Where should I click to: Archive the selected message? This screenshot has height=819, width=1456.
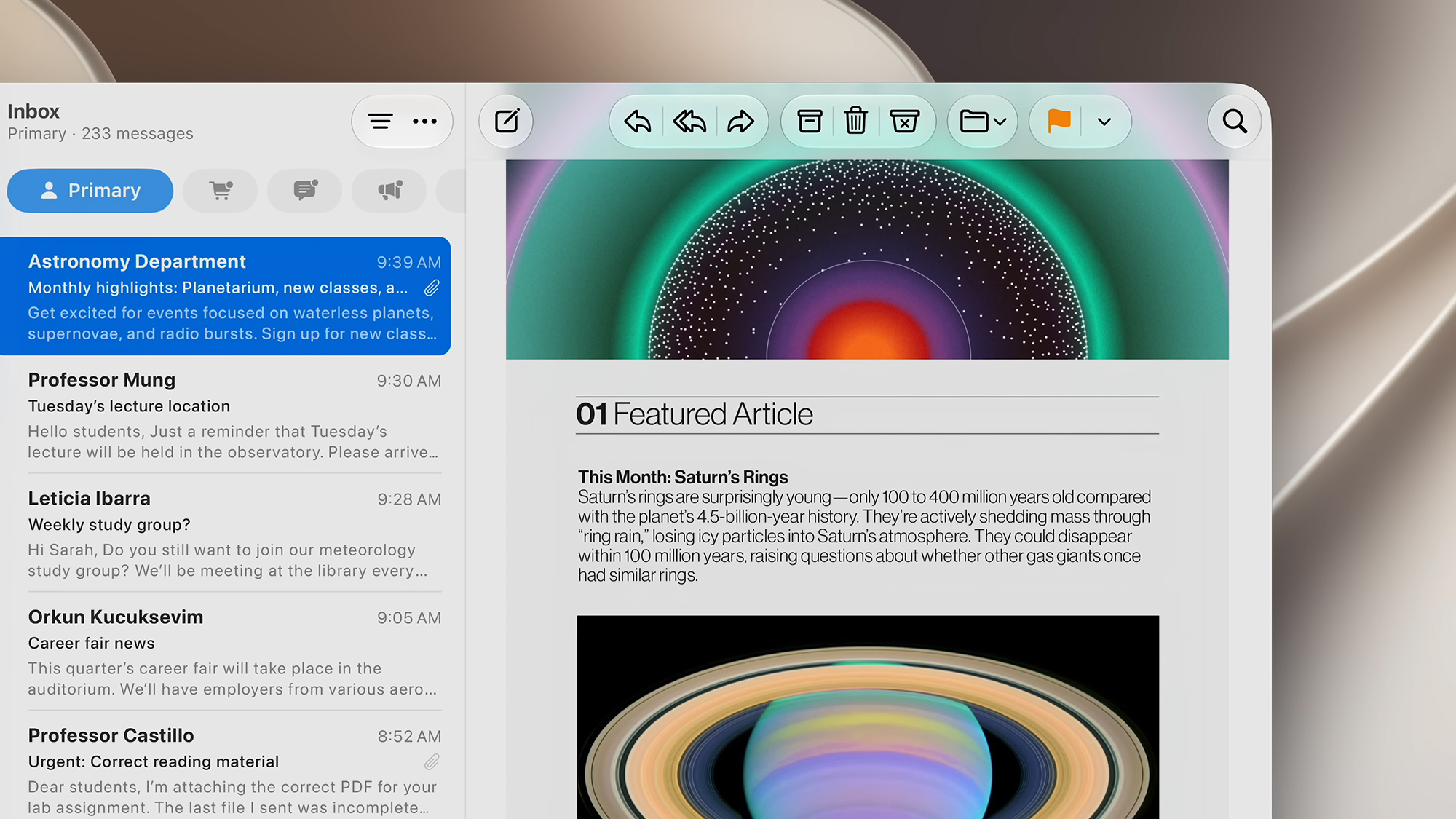click(810, 122)
